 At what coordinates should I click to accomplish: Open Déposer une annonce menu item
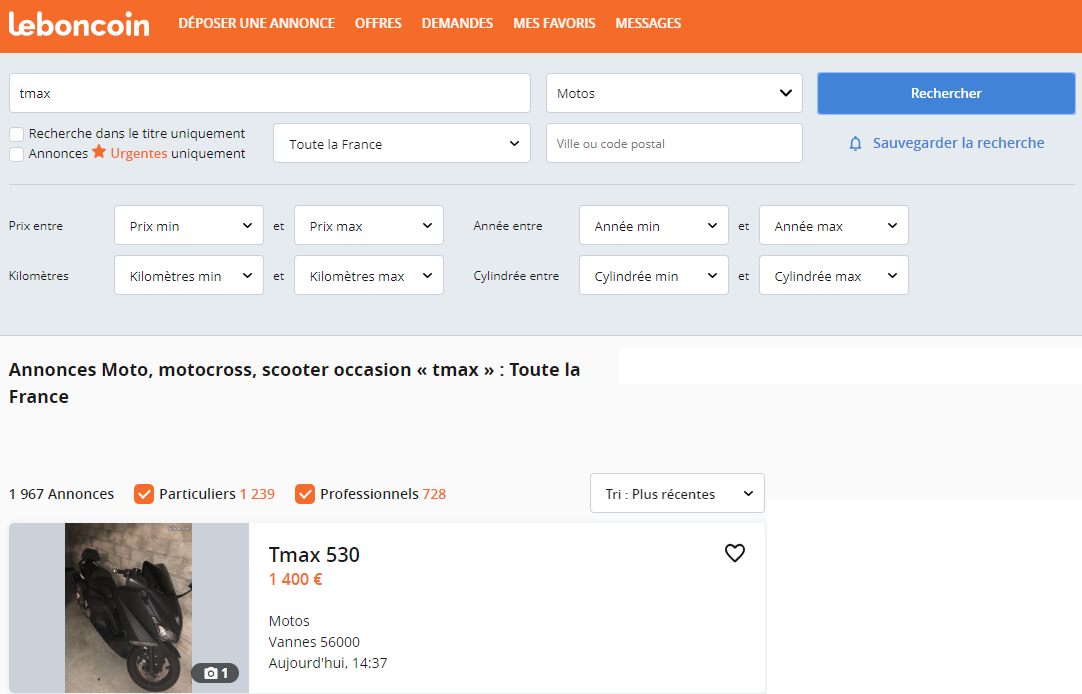257,23
